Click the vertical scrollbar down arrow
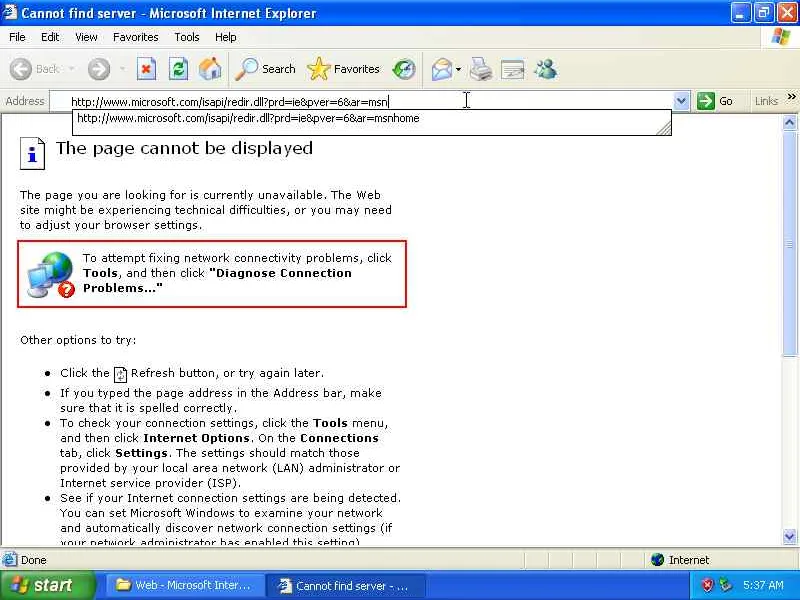This screenshot has width=800, height=600. pyautogui.click(x=789, y=536)
